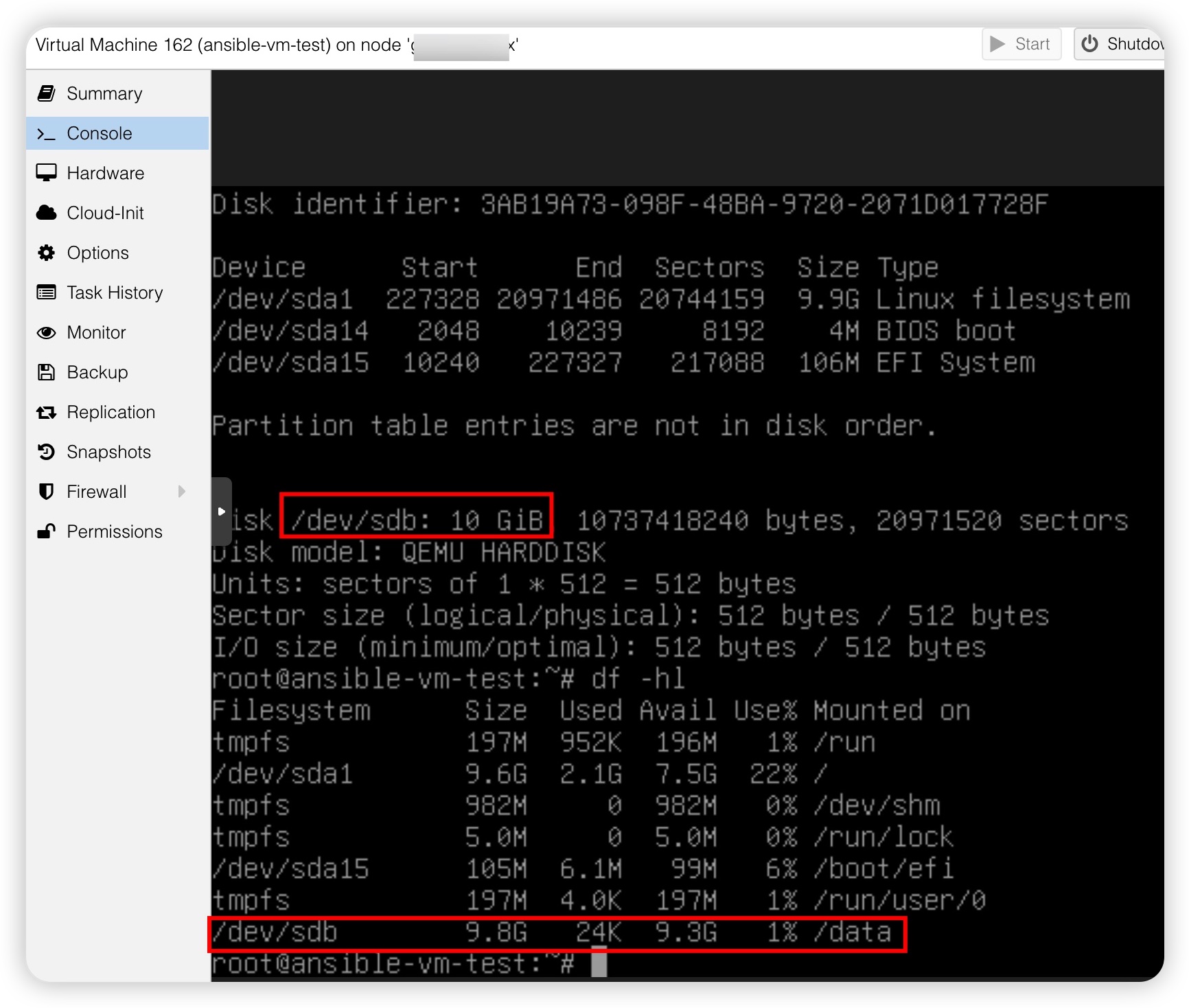Image resolution: width=1189 pixels, height=1008 pixels.
Task: Click the '/dev/sdb' row mounted on /data
Action: click(552, 932)
